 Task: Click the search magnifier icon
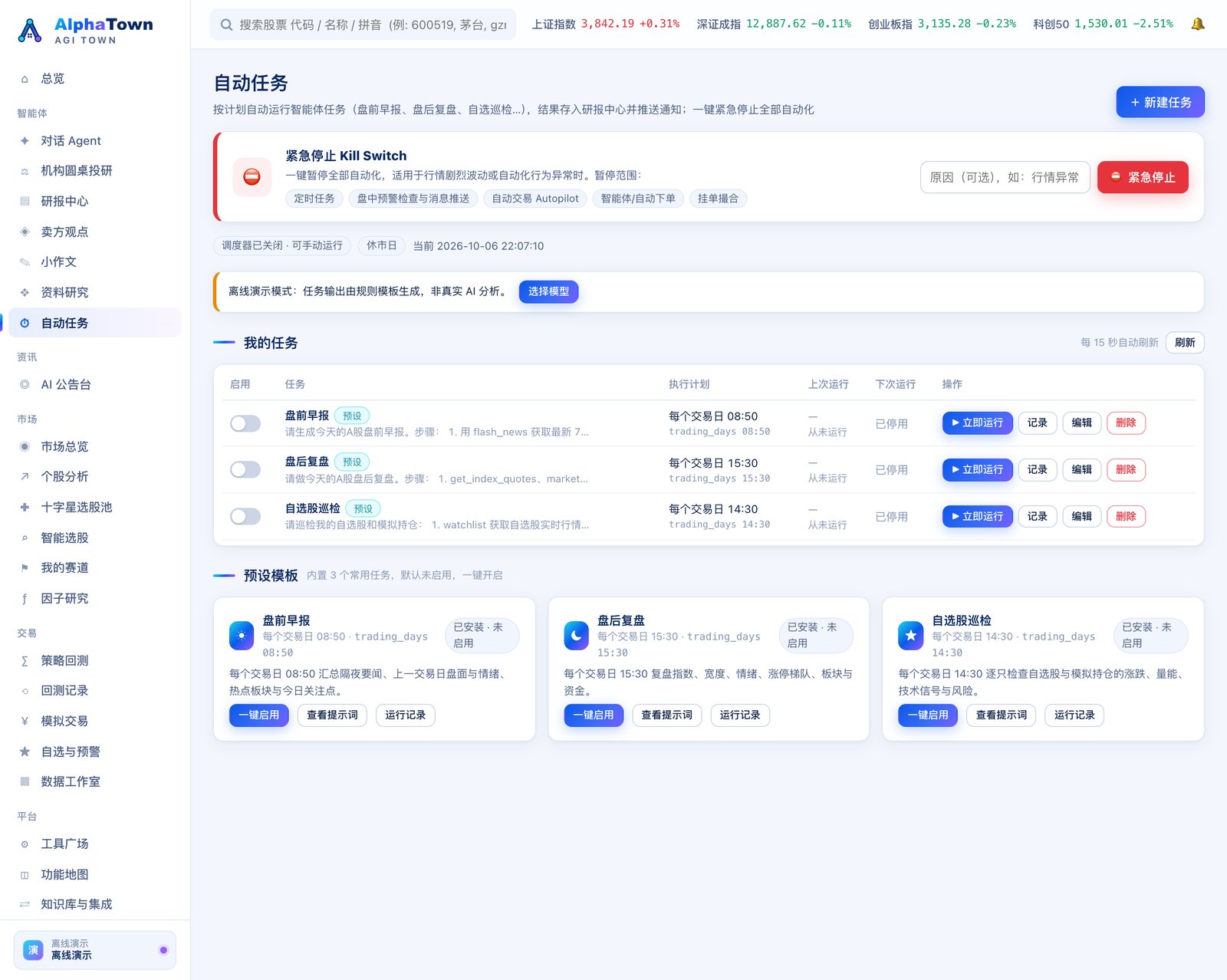point(226,25)
